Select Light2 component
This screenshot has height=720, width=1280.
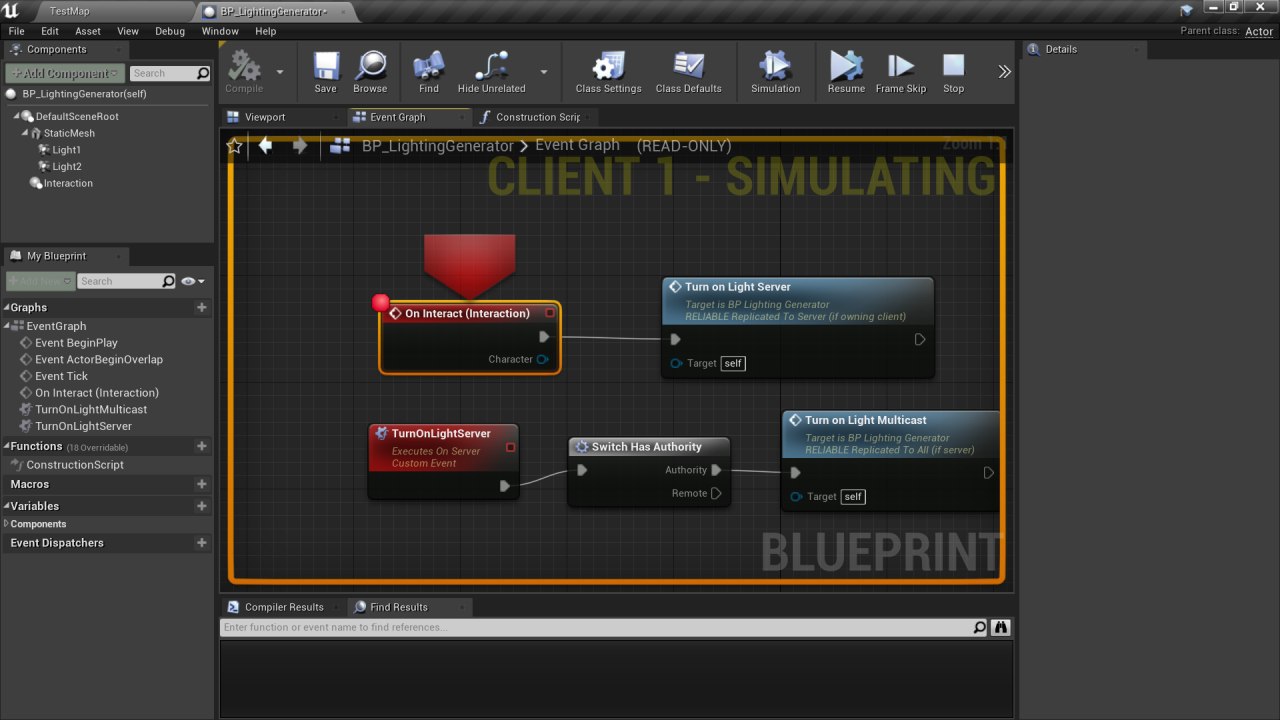coord(66,167)
